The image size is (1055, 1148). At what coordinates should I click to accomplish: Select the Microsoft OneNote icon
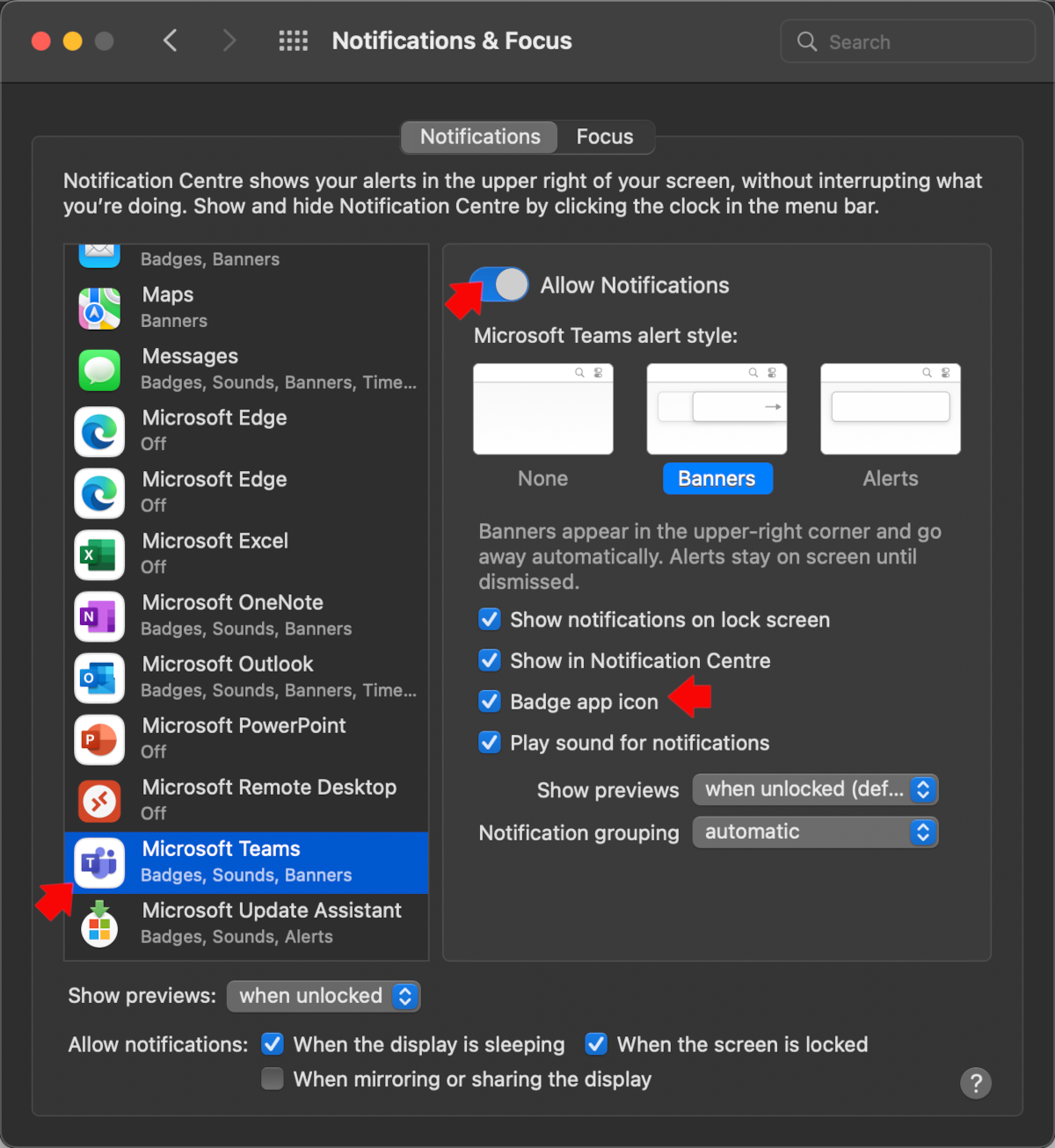[x=99, y=616]
